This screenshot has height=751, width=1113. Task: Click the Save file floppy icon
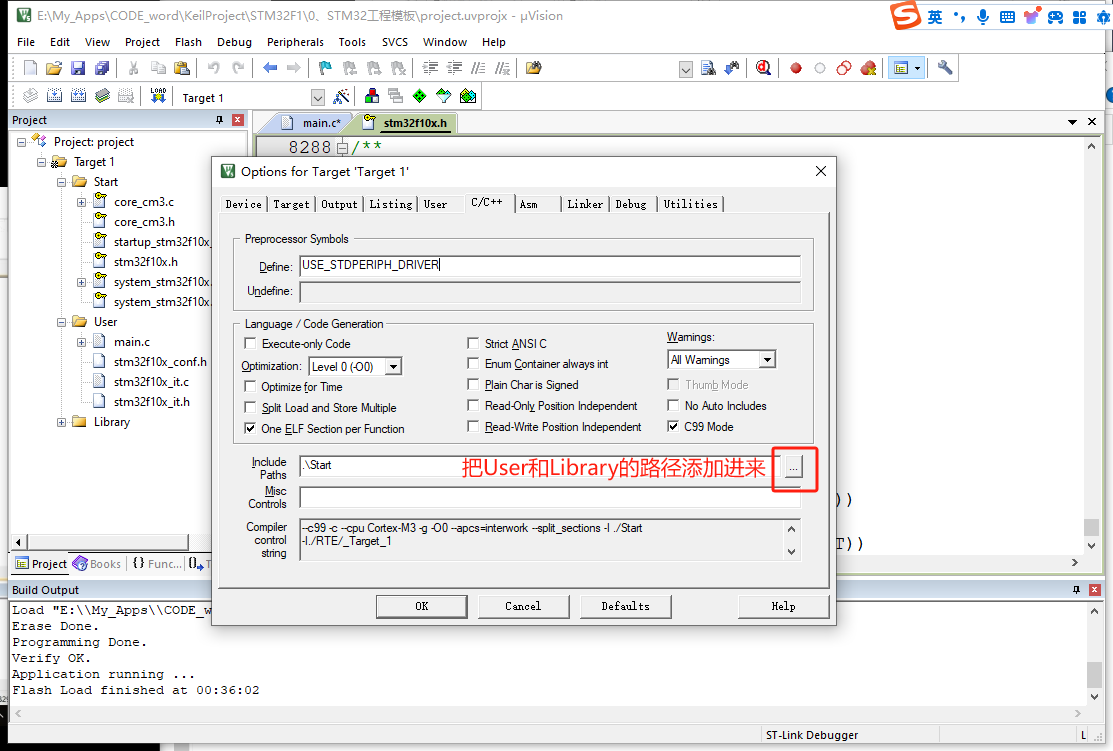pos(78,68)
